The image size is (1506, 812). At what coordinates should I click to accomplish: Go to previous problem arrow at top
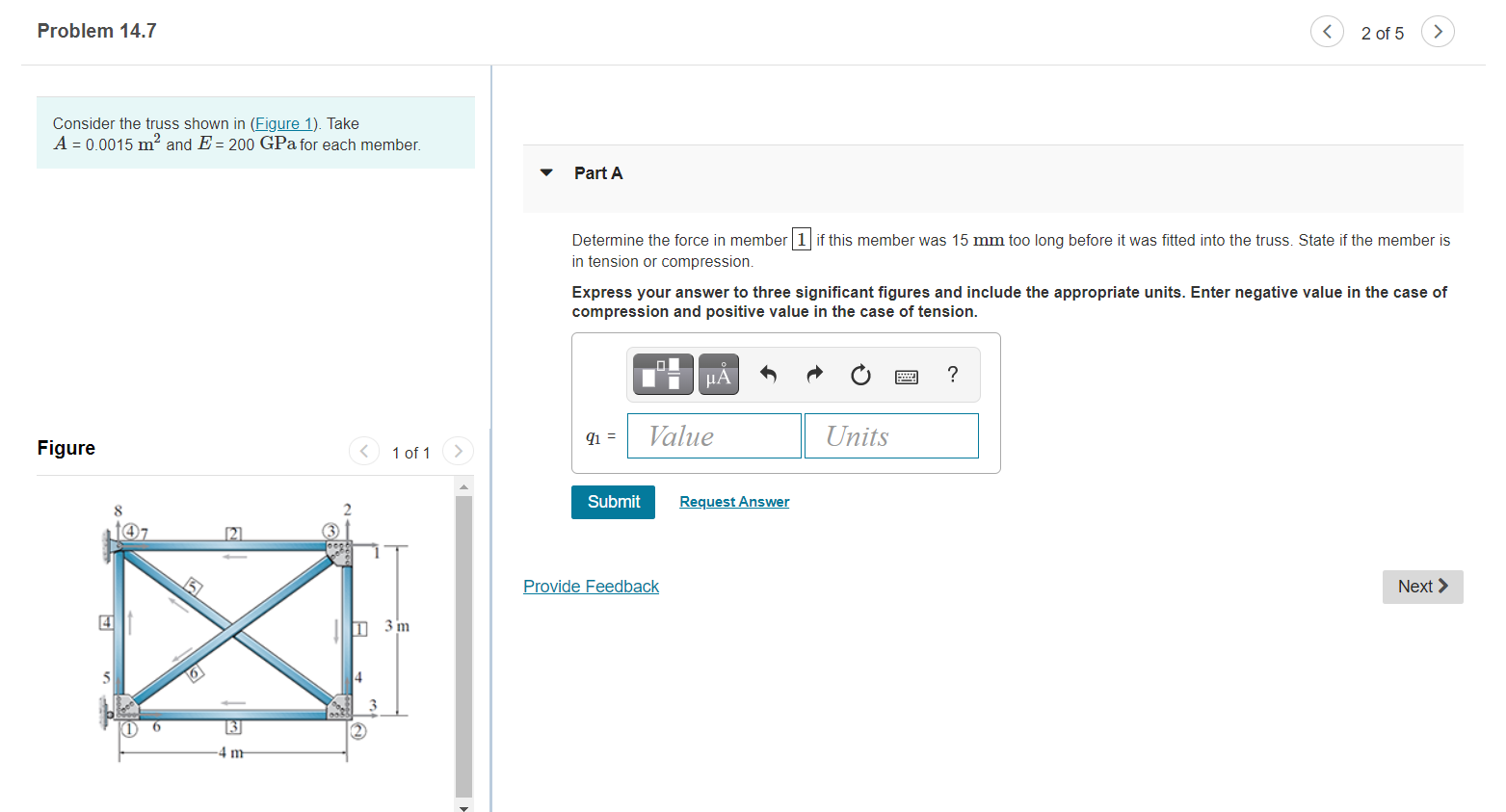1327,32
